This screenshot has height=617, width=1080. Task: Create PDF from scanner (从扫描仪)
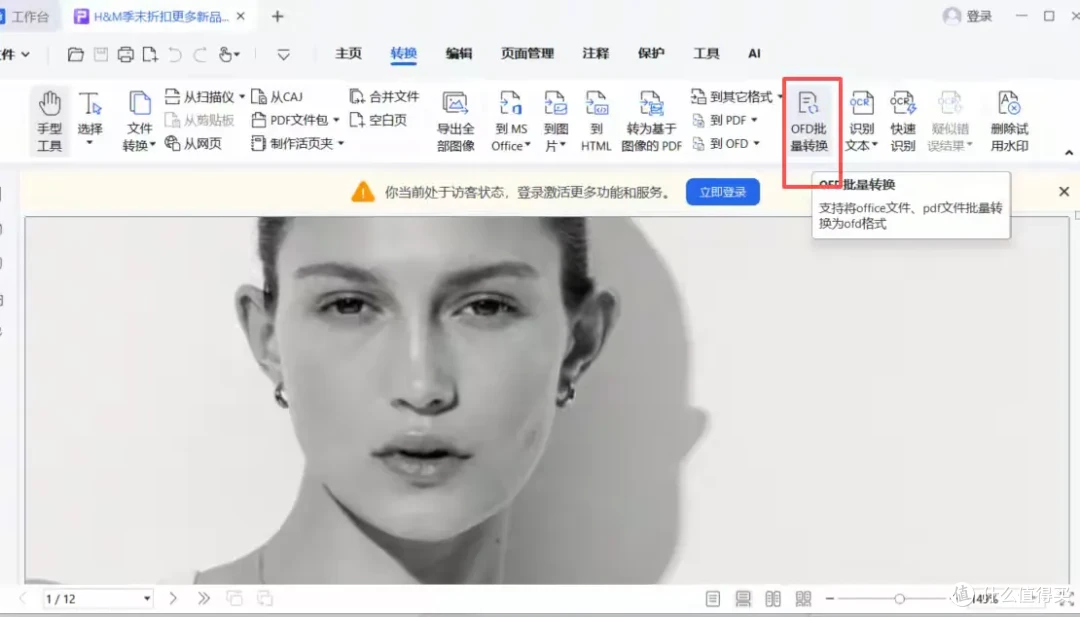pyautogui.click(x=204, y=96)
